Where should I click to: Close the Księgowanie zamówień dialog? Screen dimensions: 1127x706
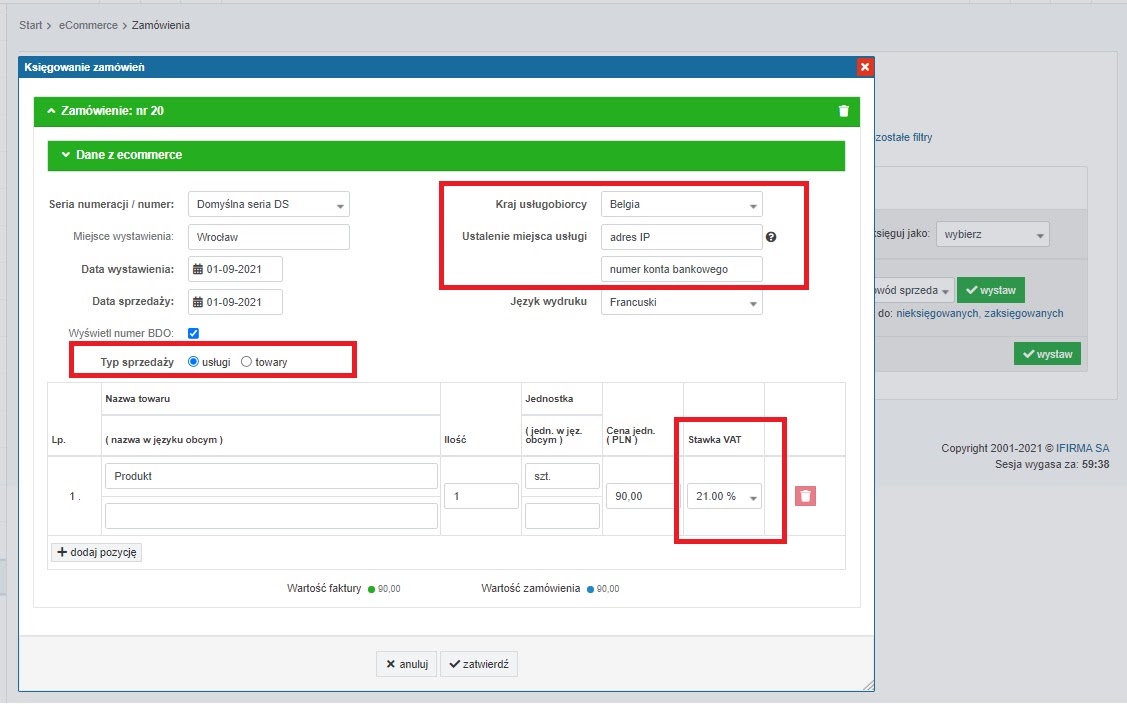point(865,67)
